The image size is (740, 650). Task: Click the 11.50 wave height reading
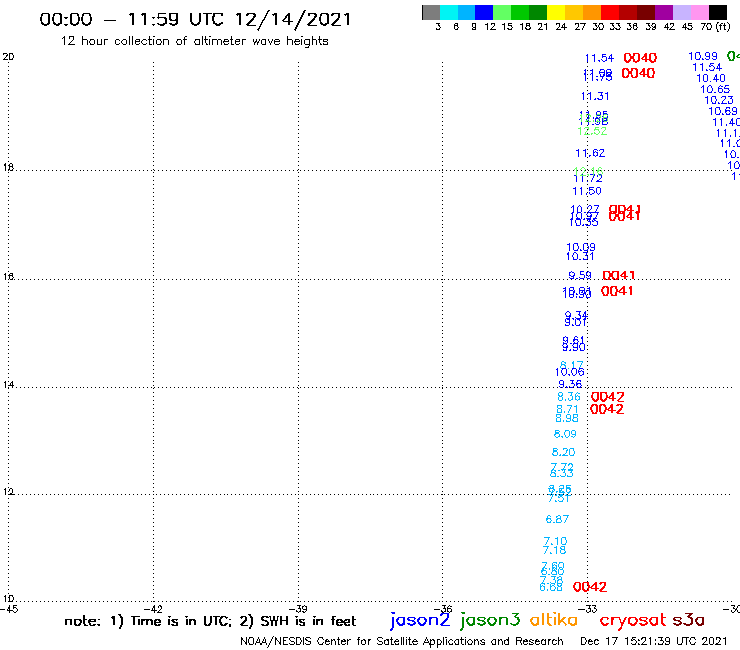[x=587, y=191]
